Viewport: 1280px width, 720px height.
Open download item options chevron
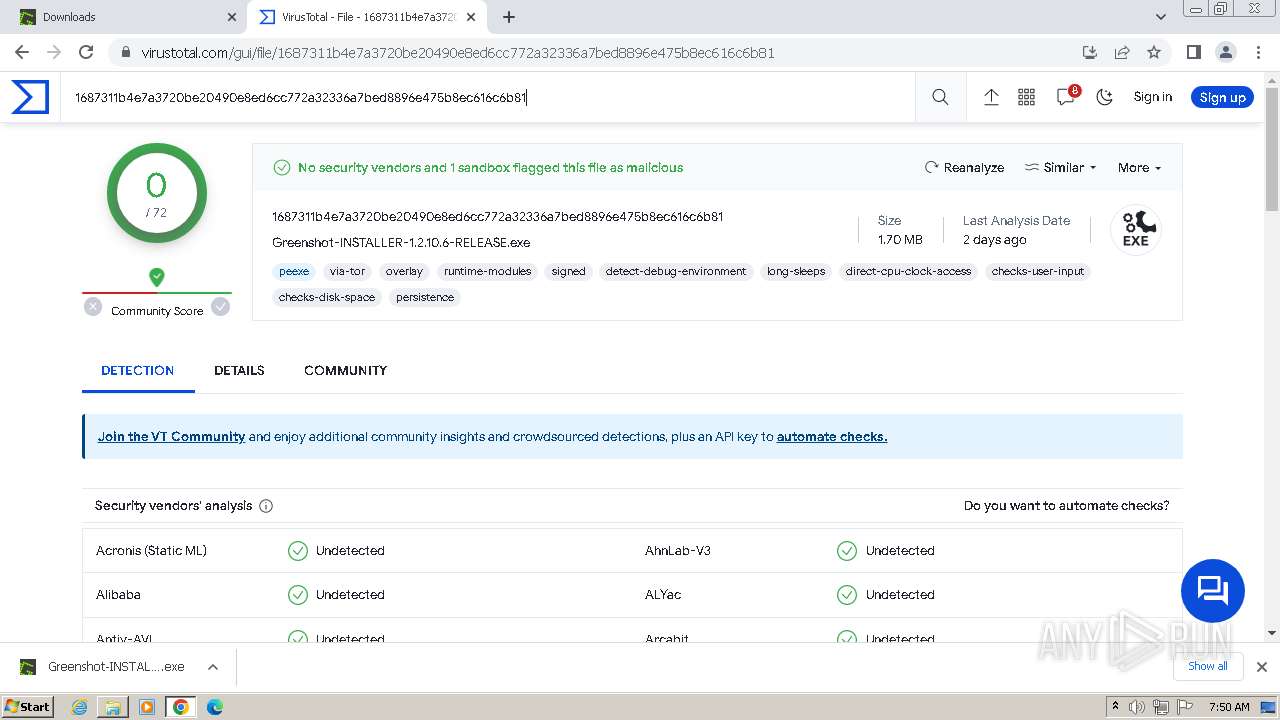tap(213, 667)
